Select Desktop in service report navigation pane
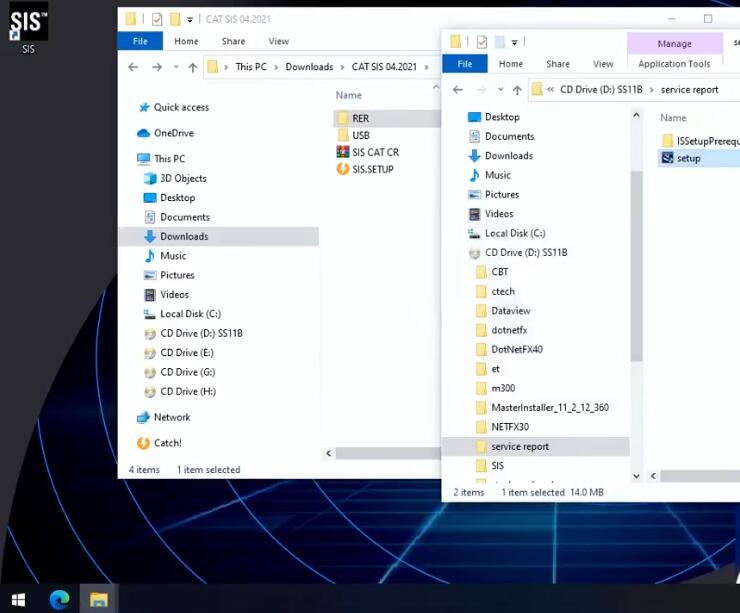 coord(494,117)
